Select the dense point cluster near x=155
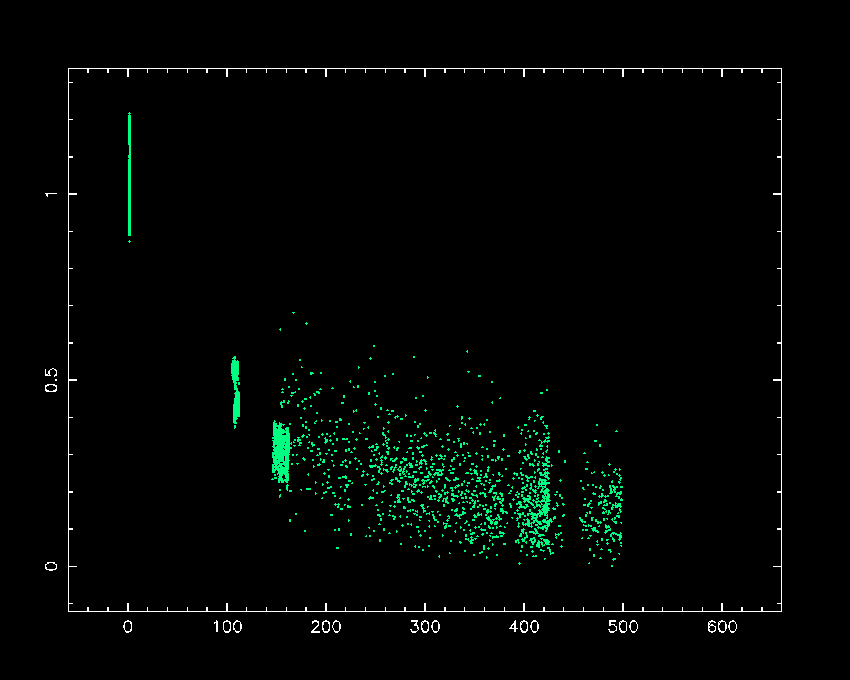The image size is (850, 680). coord(281,453)
